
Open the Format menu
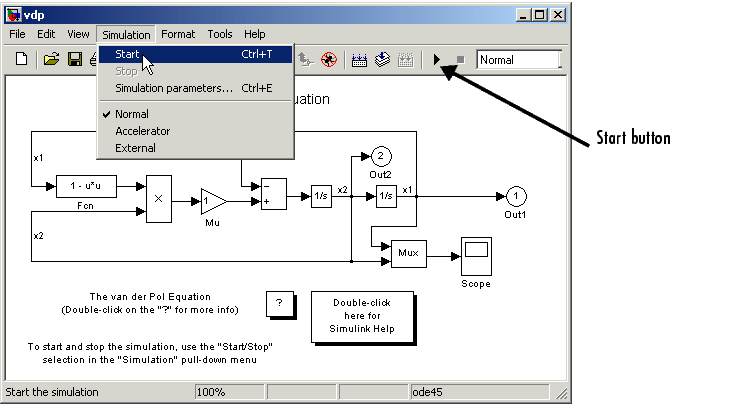click(x=178, y=34)
